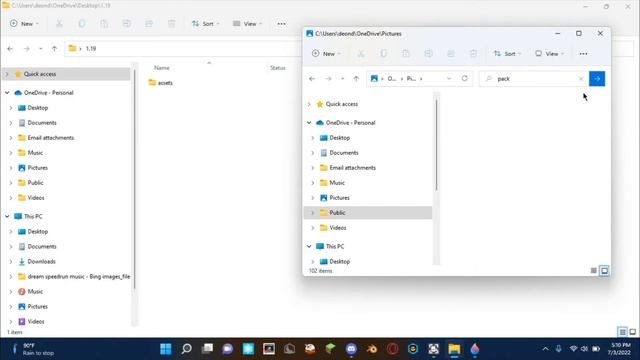640x360 pixels.
Task: Open See more ellipsis in Pictures window
Action: [x=583, y=53]
